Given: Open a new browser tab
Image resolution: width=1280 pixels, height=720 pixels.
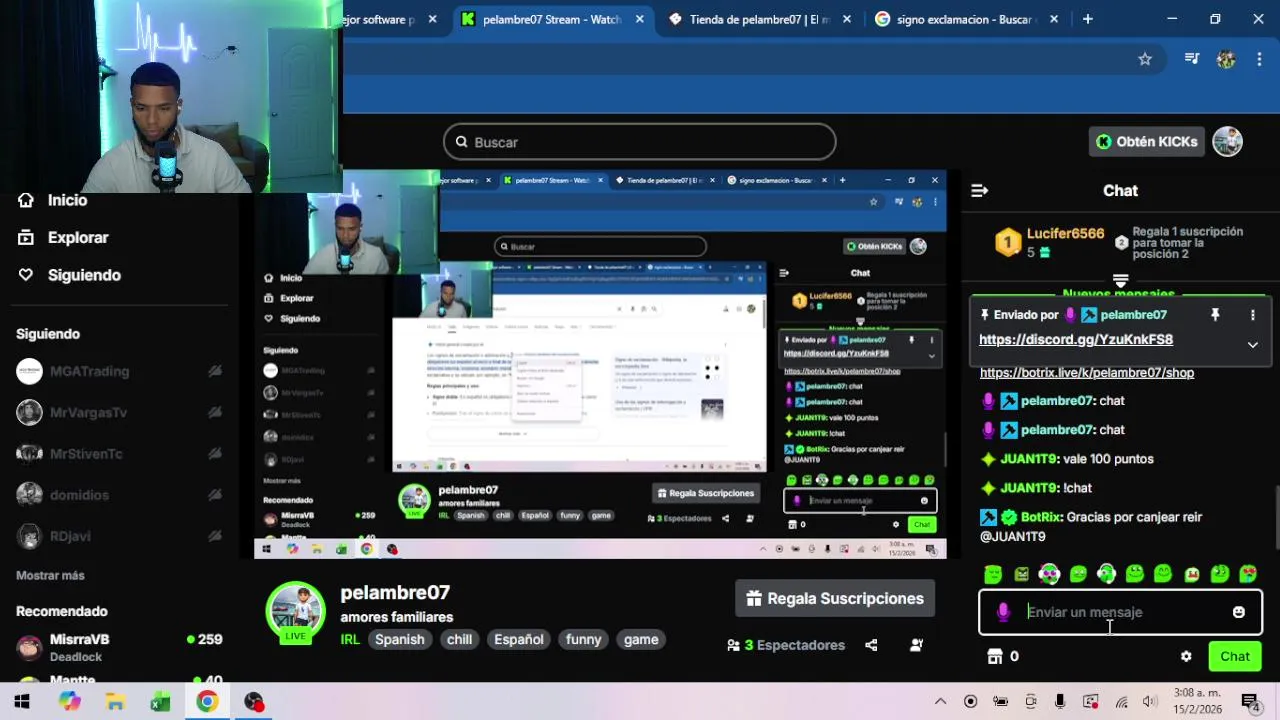Looking at the screenshot, I should (x=1088, y=19).
